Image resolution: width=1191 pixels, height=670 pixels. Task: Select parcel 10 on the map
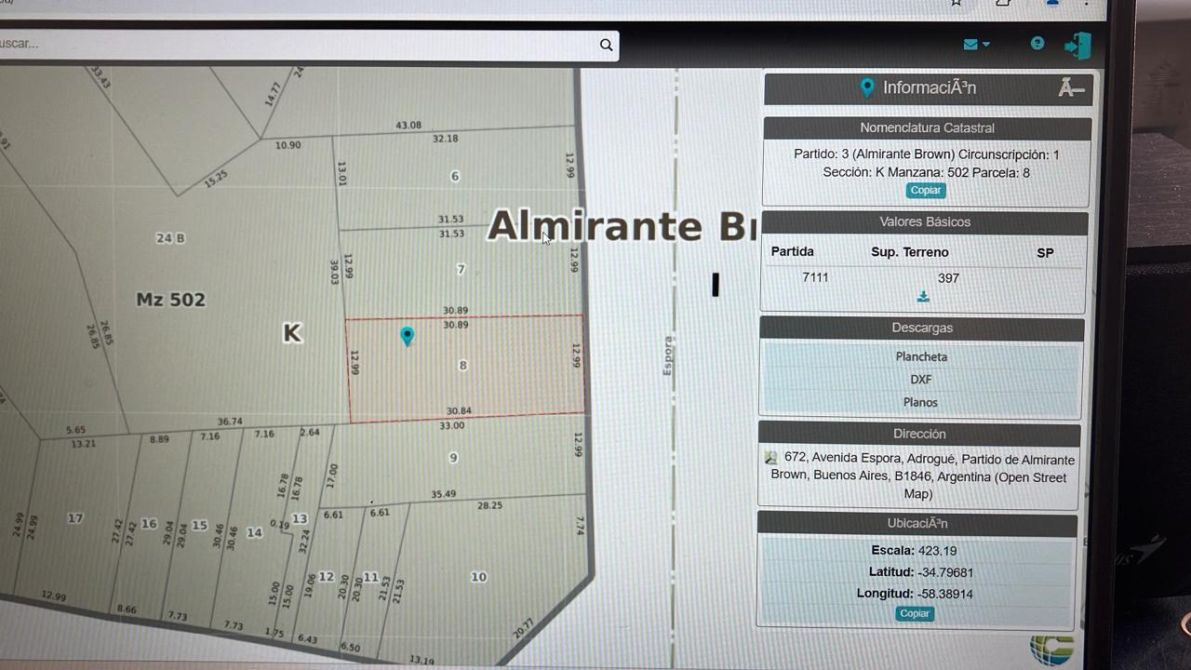coord(478,577)
